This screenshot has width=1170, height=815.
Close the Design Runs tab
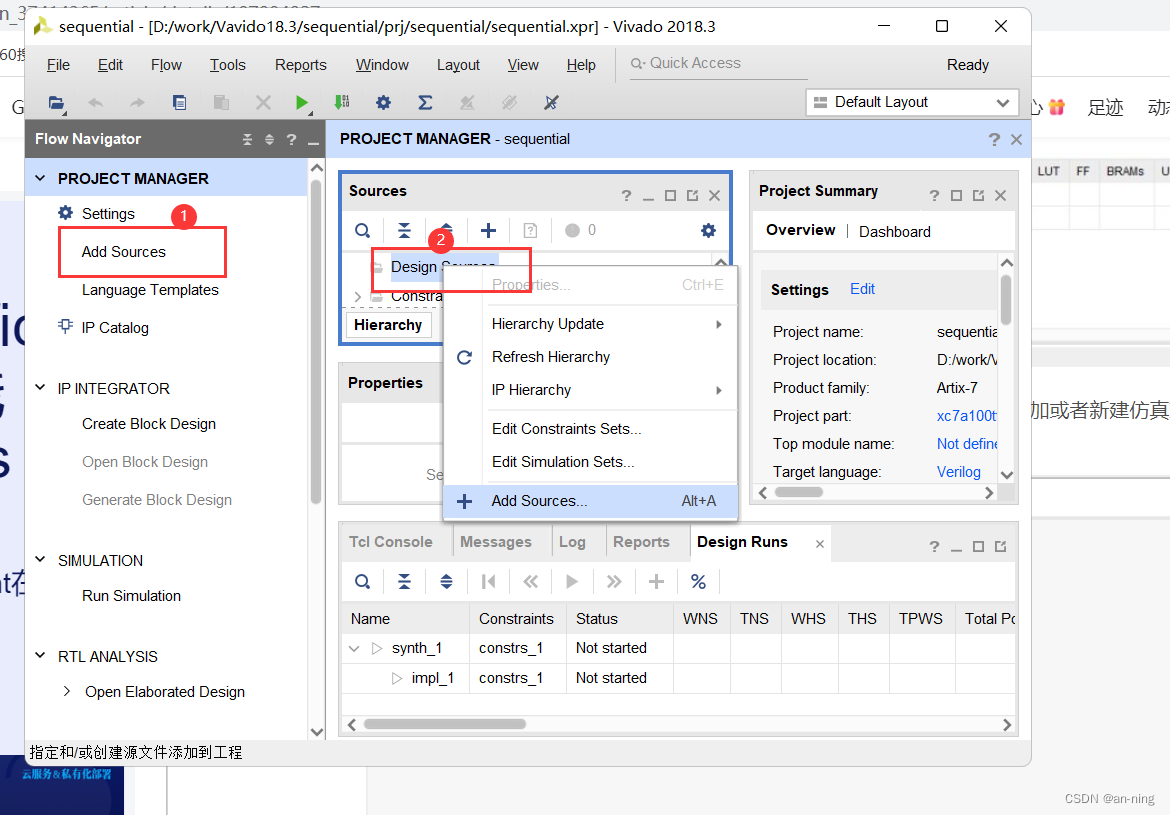[x=820, y=544]
